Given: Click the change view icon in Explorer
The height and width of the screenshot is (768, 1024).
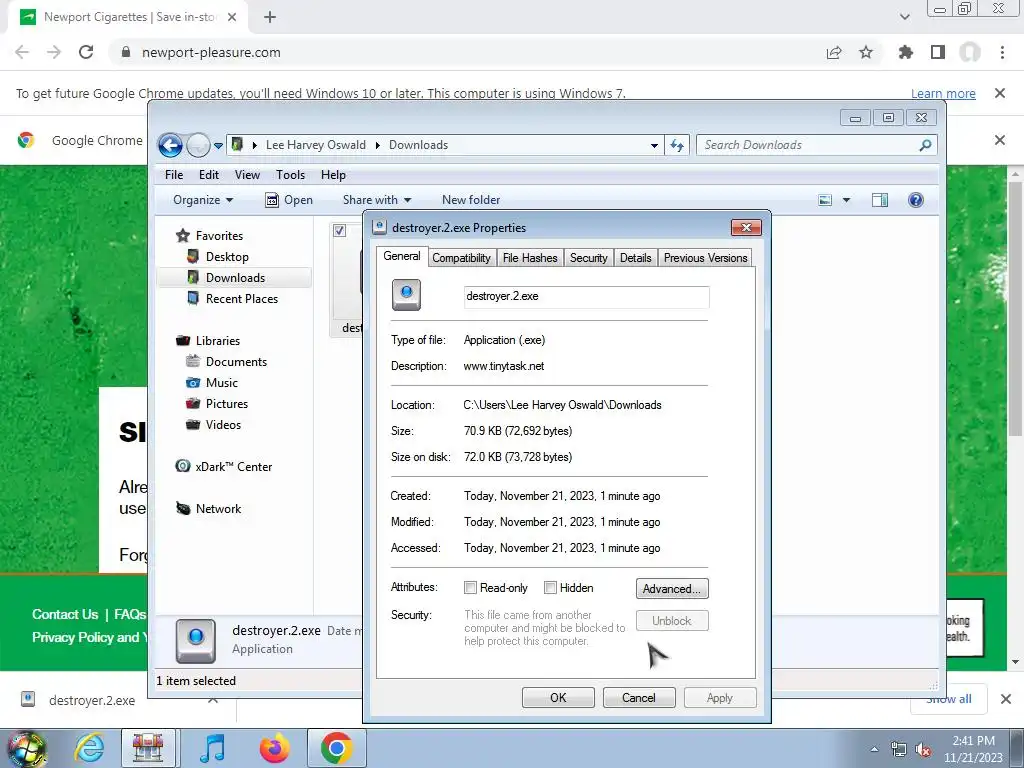Looking at the screenshot, I should click(x=825, y=200).
